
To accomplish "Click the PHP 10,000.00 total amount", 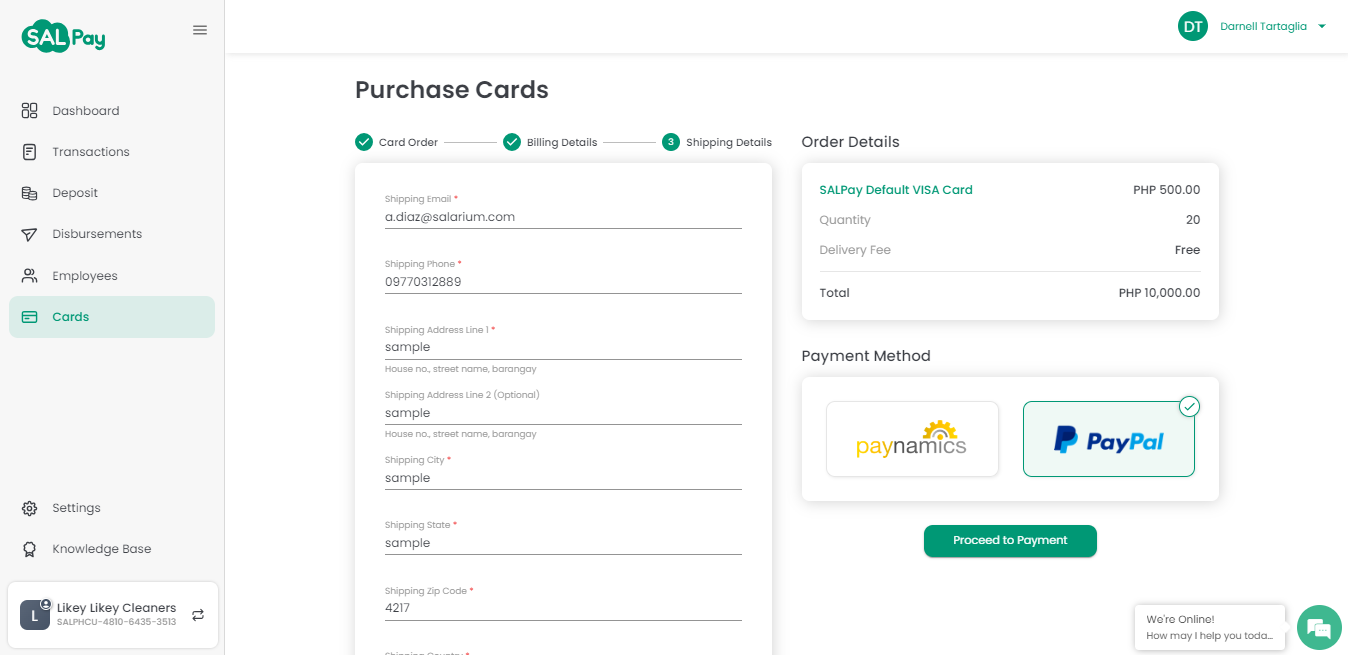I will (x=1159, y=293).
